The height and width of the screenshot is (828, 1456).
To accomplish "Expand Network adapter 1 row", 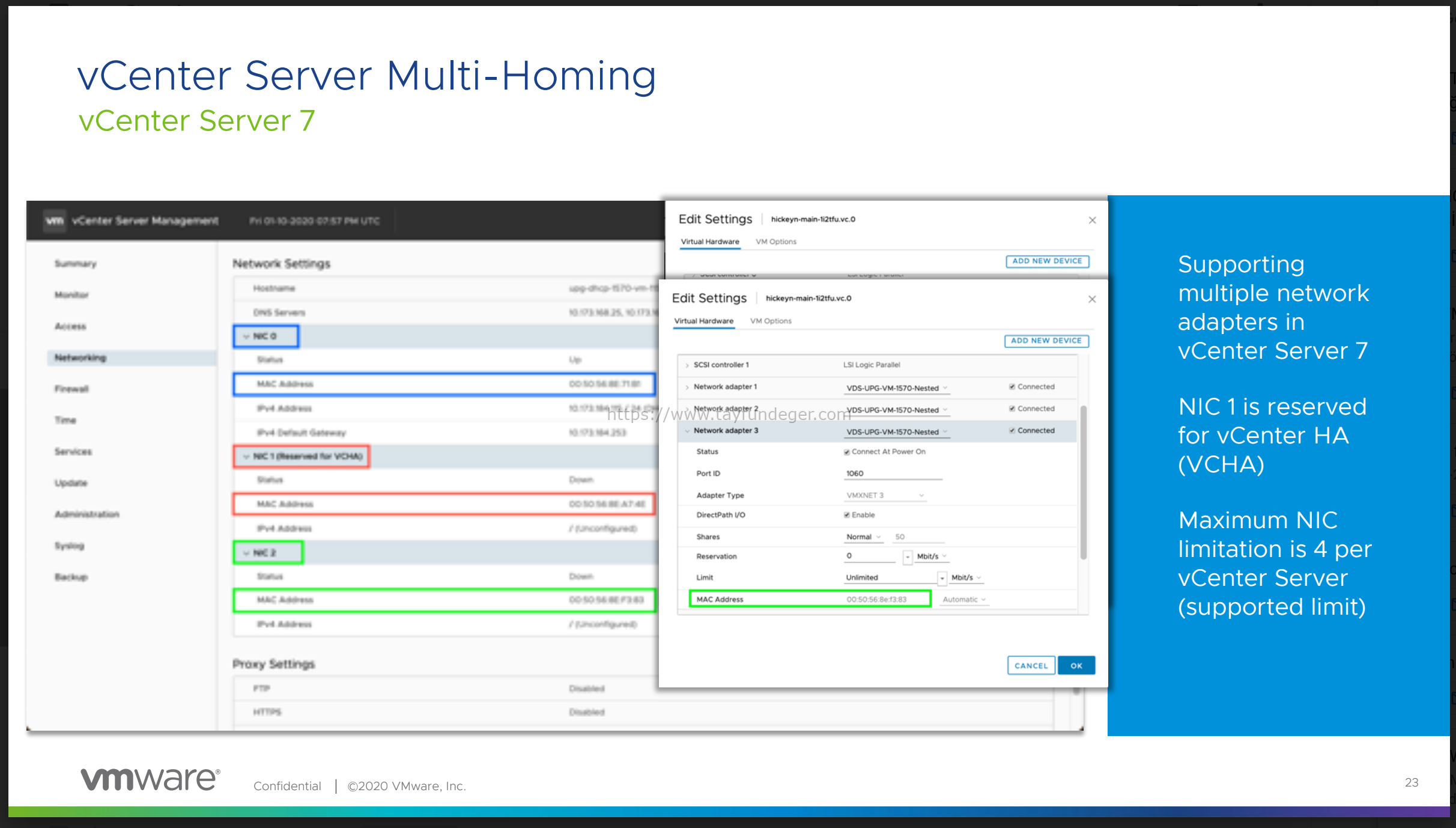I will pyautogui.click(x=687, y=387).
